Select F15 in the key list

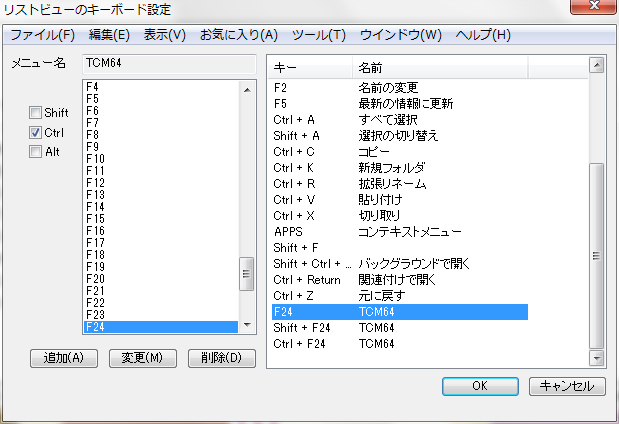161,219
